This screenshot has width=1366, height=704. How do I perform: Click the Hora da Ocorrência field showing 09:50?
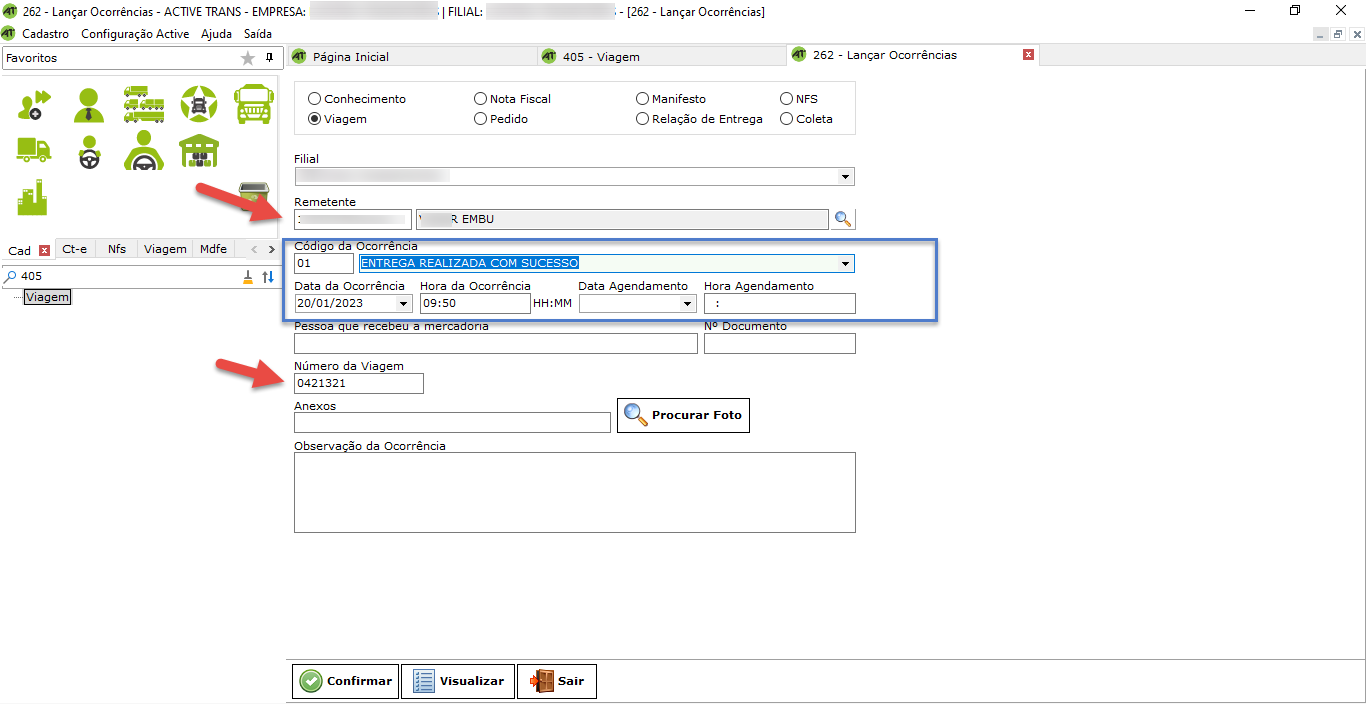point(475,304)
